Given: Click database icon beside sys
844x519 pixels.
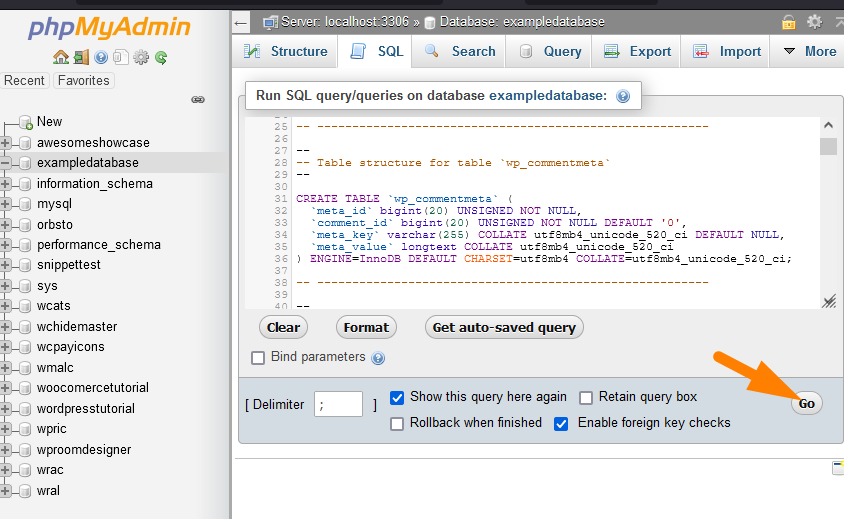Looking at the screenshot, I should 25,286.
